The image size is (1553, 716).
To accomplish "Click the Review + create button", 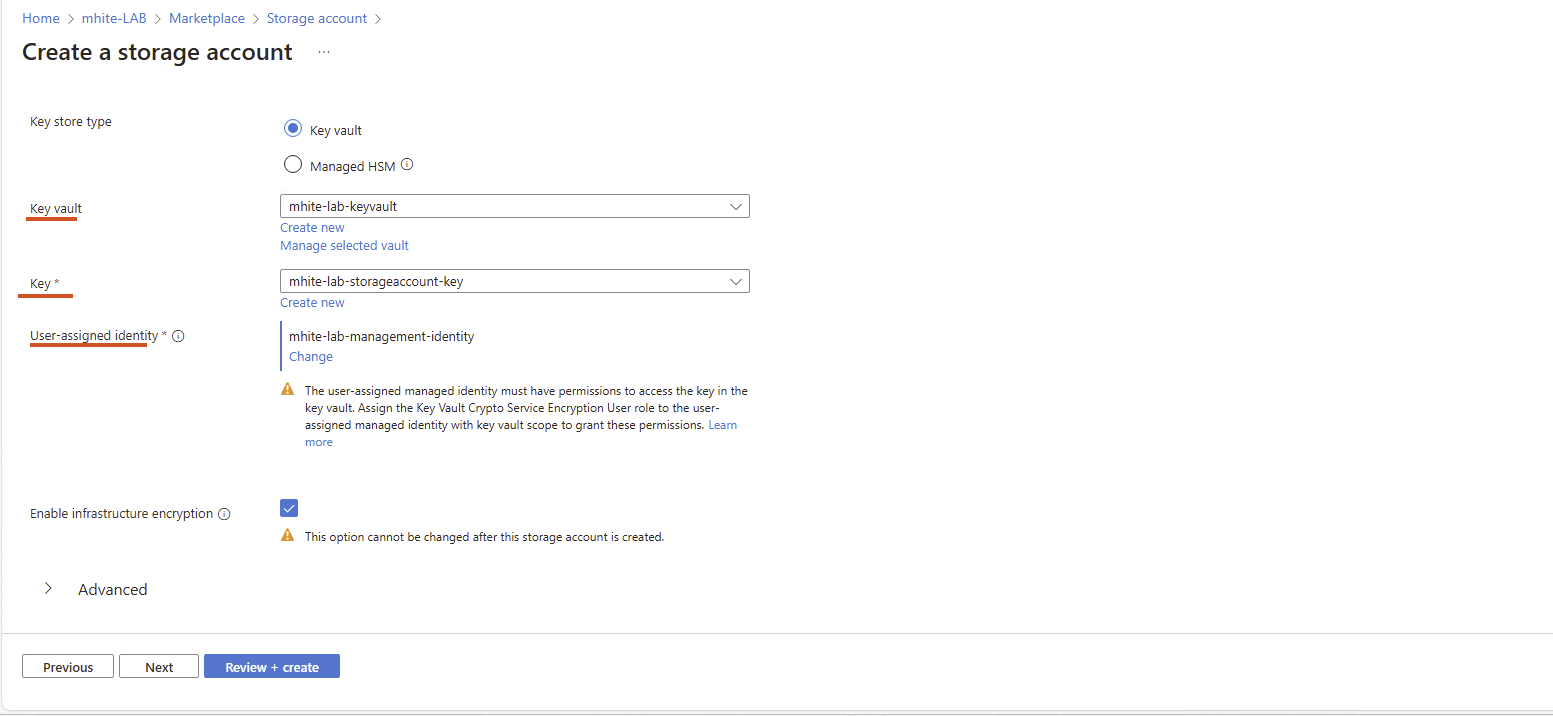I will pyautogui.click(x=272, y=667).
